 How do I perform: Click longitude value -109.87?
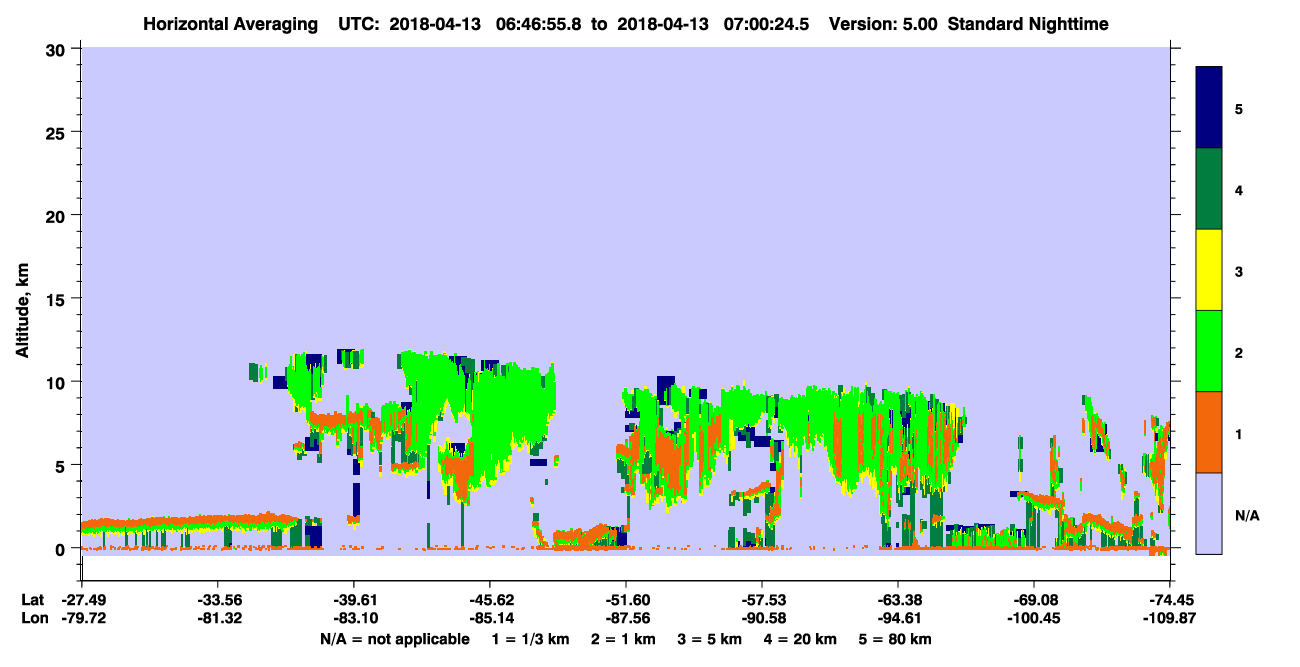[x=1170, y=618]
